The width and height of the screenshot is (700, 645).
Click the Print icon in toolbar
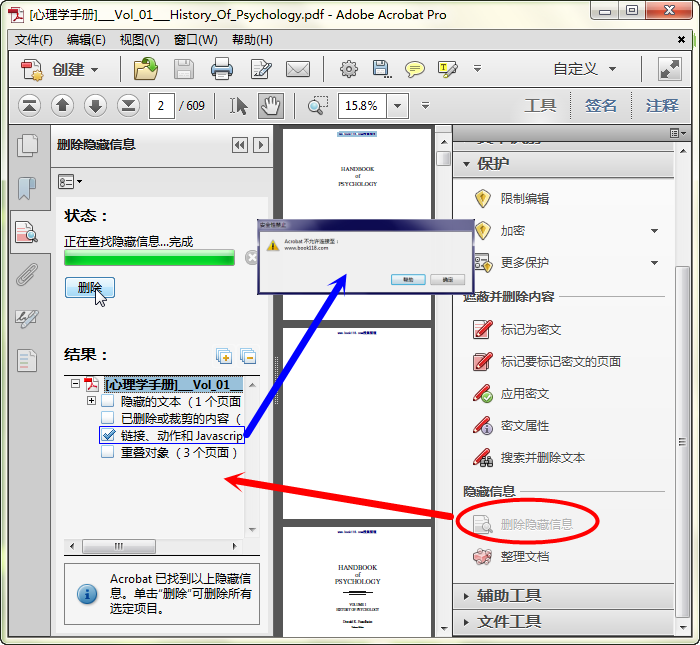pos(221,69)
